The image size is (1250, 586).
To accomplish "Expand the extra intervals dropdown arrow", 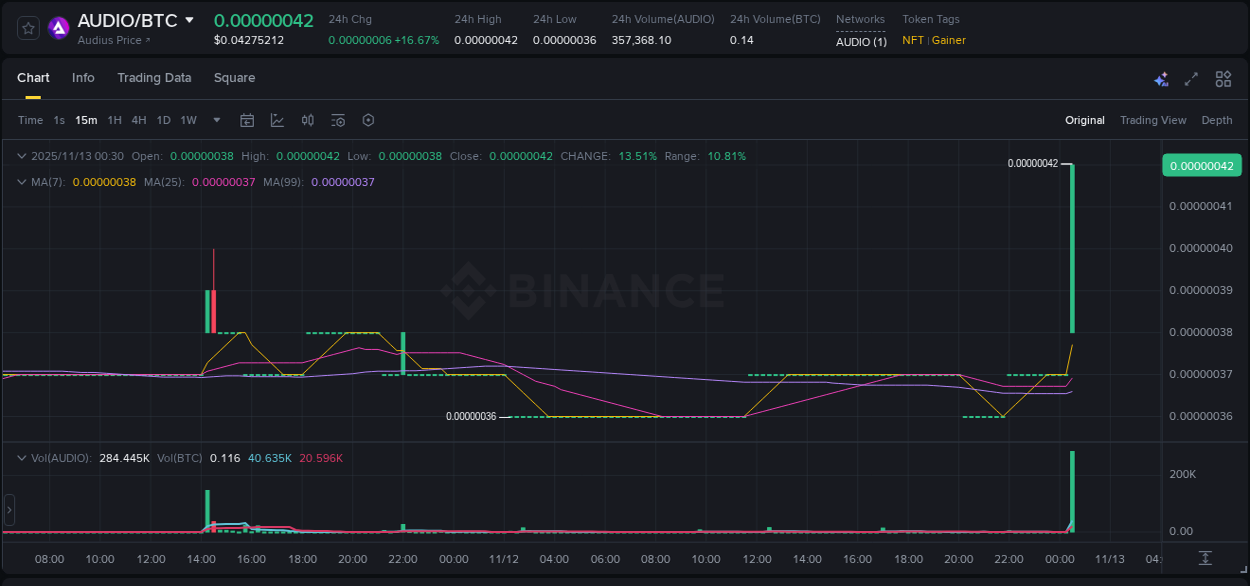I will click(215, 120).
